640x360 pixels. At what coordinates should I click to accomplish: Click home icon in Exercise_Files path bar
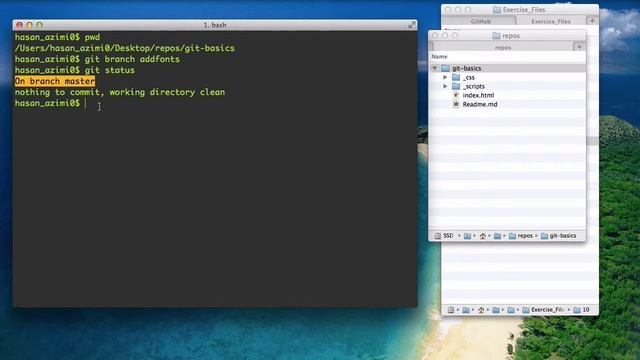481,310
